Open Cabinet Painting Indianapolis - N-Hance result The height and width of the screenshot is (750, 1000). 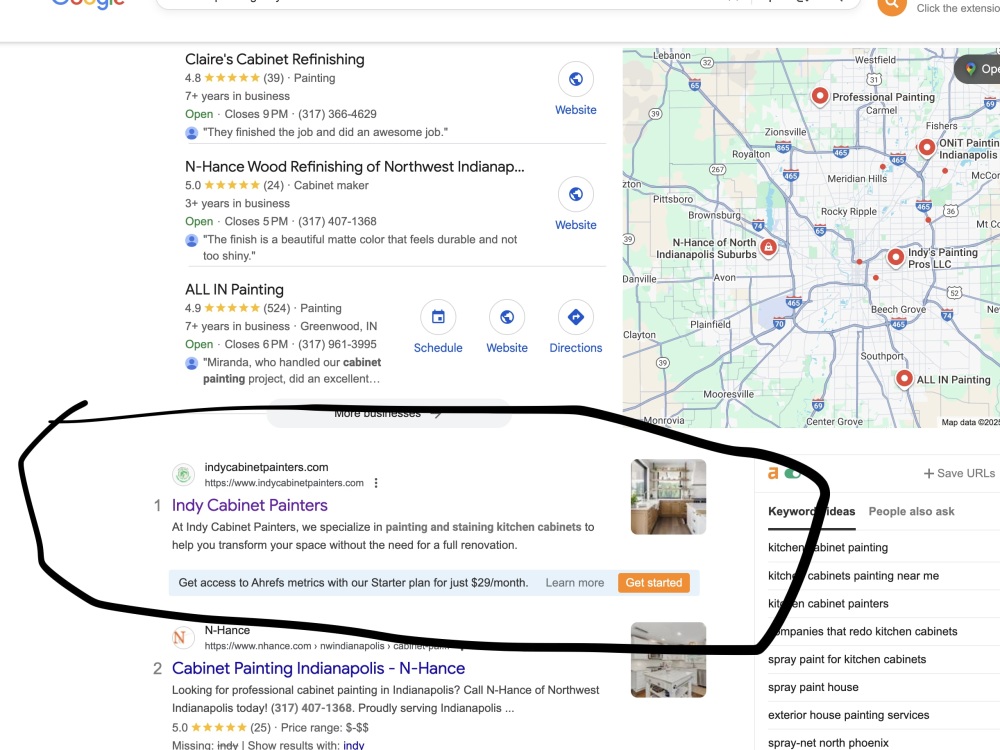click(x=318, y=668)
